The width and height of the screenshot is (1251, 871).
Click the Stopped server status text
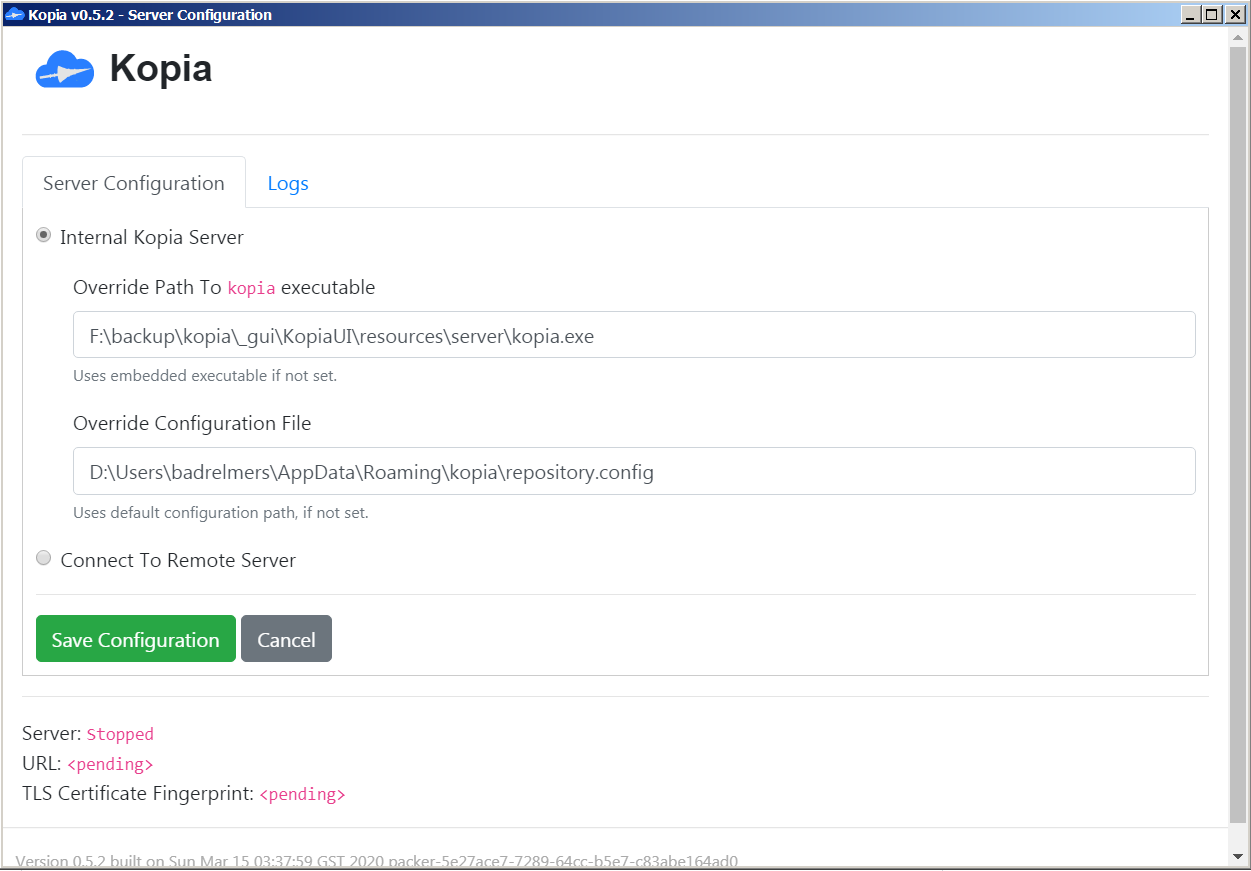tap(119, 734)
